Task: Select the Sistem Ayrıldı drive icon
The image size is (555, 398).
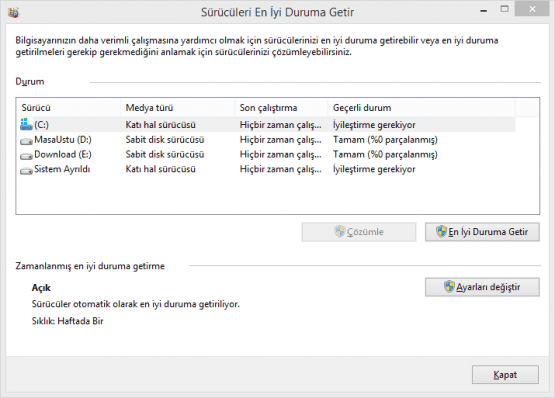Action: pos(27,171)
